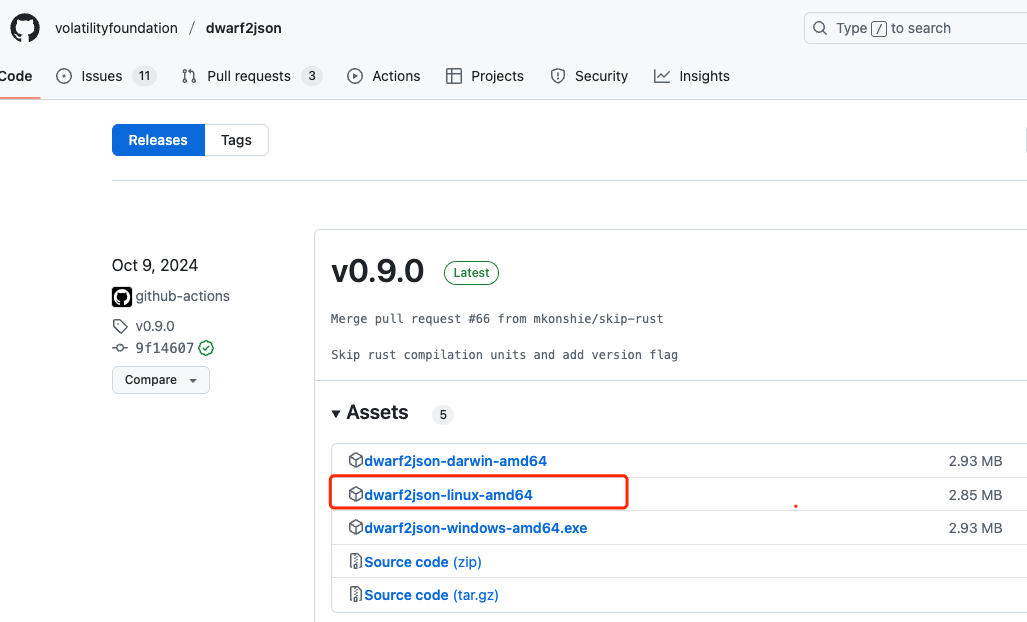Click the Actions play icon

pos(354,76)
